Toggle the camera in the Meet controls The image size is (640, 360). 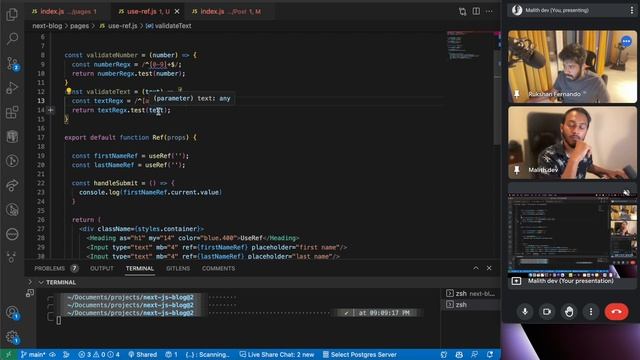click(x=547, y=312)
